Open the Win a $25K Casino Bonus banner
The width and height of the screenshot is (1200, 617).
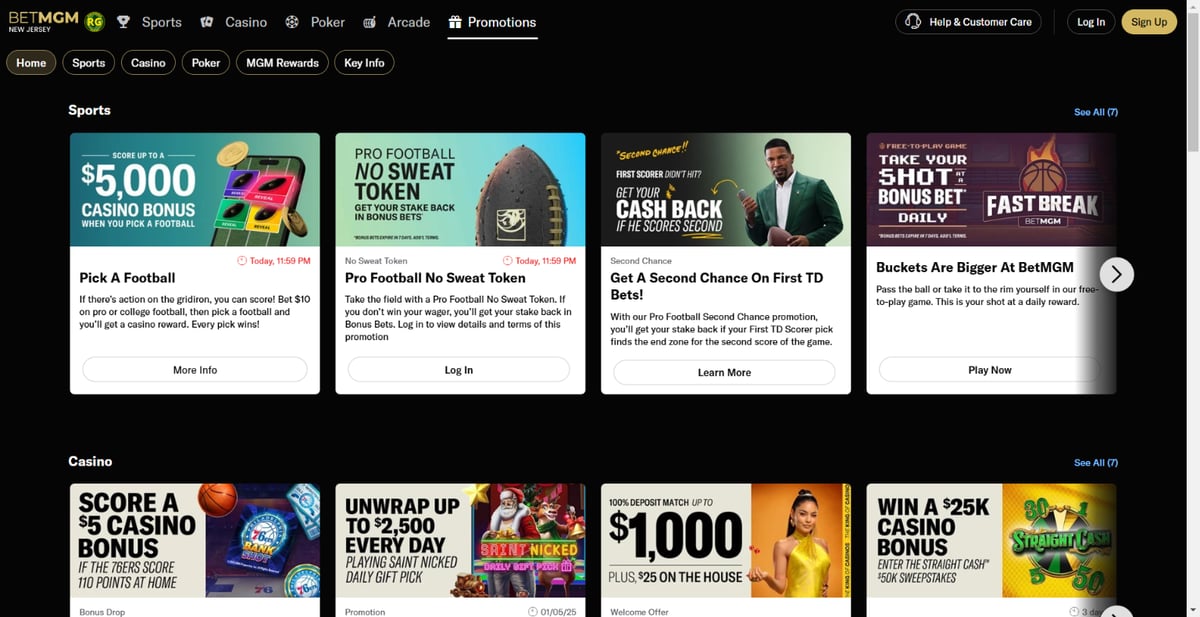[991, 541]
